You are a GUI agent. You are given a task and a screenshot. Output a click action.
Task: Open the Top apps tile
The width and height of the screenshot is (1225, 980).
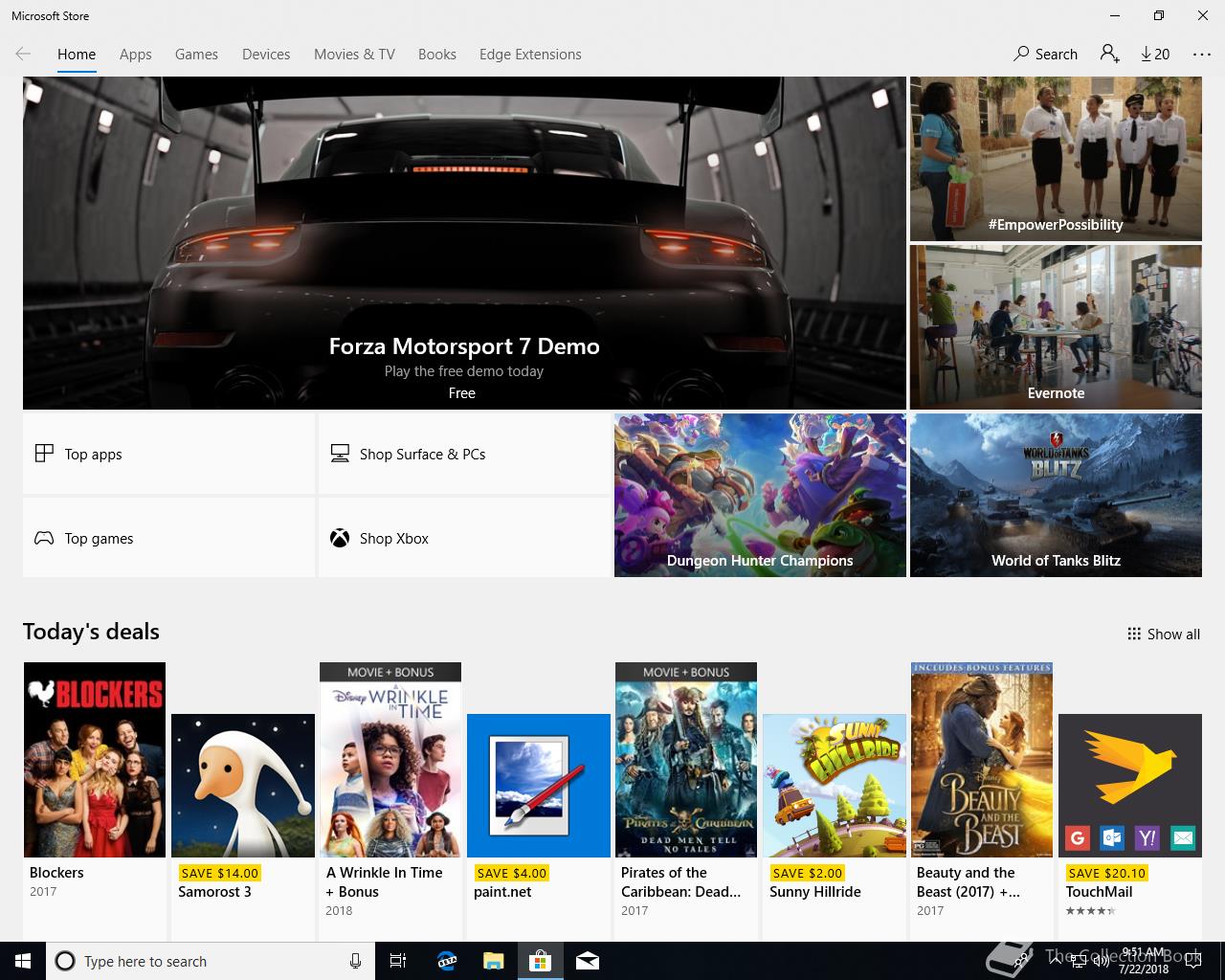pyautogui.click(x=168, y=454)
